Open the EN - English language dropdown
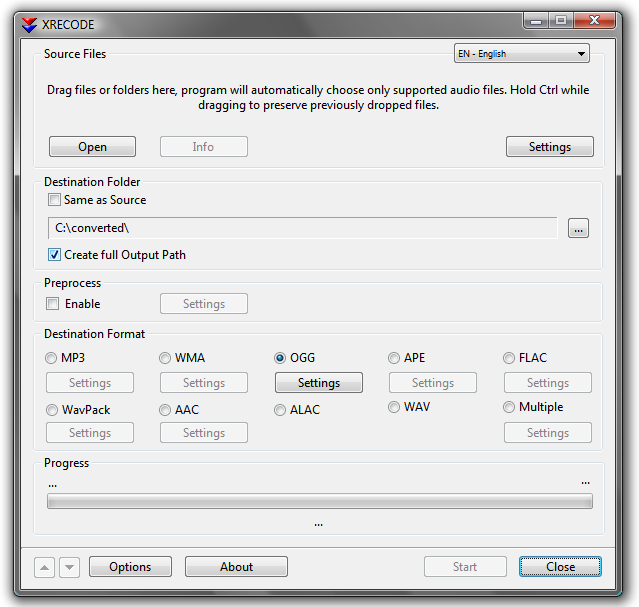The height and width of the screenshot is (607, 639). coord(522,53)
